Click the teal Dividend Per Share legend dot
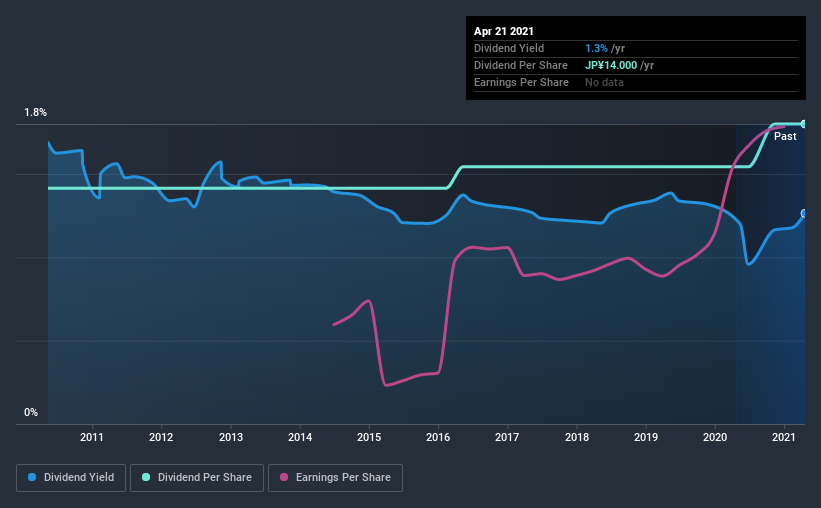This screenshot has width=821, height=508. 146,477
